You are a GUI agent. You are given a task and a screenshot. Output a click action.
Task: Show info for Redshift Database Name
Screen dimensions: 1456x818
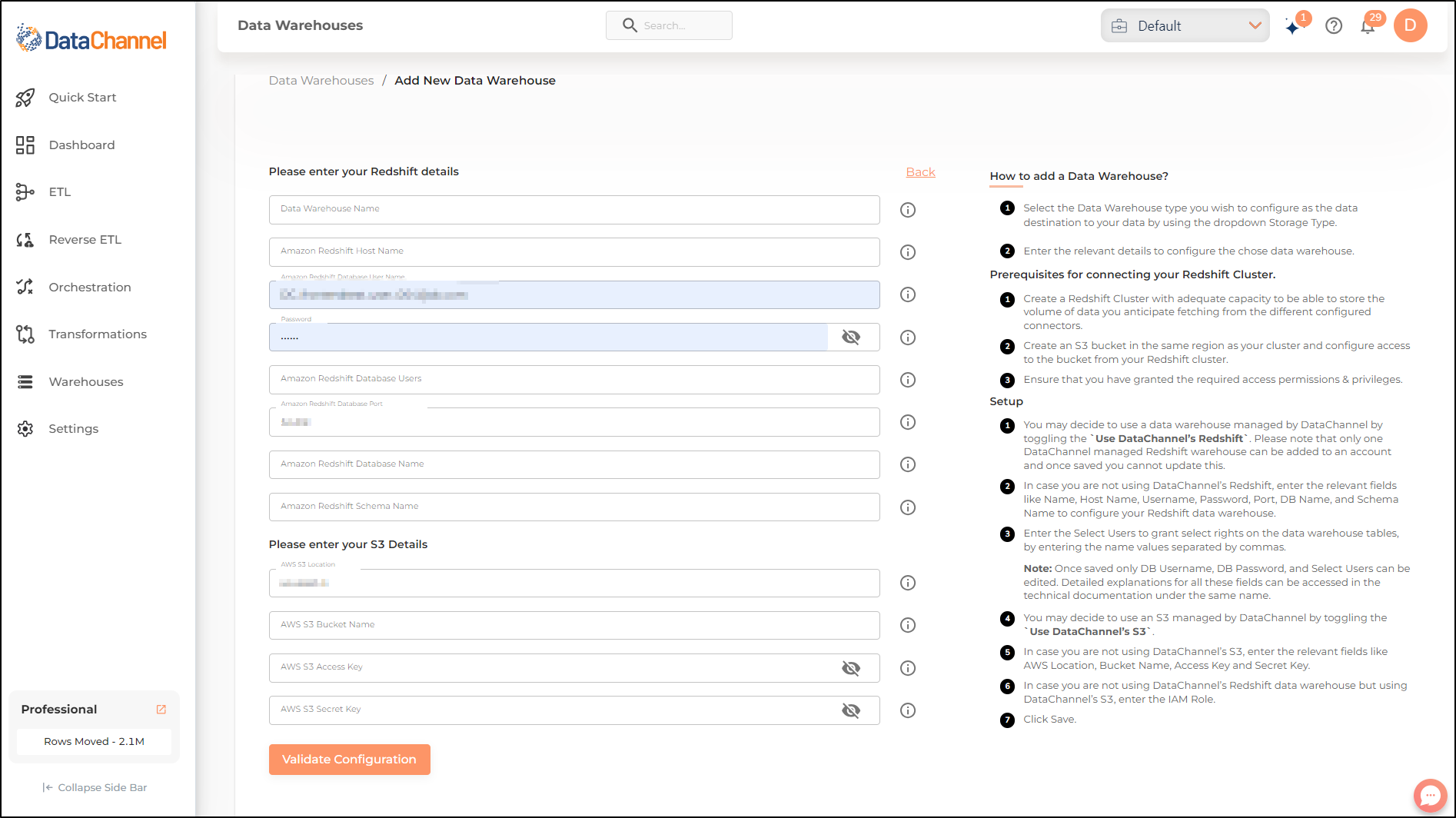[x=908, y=464]
